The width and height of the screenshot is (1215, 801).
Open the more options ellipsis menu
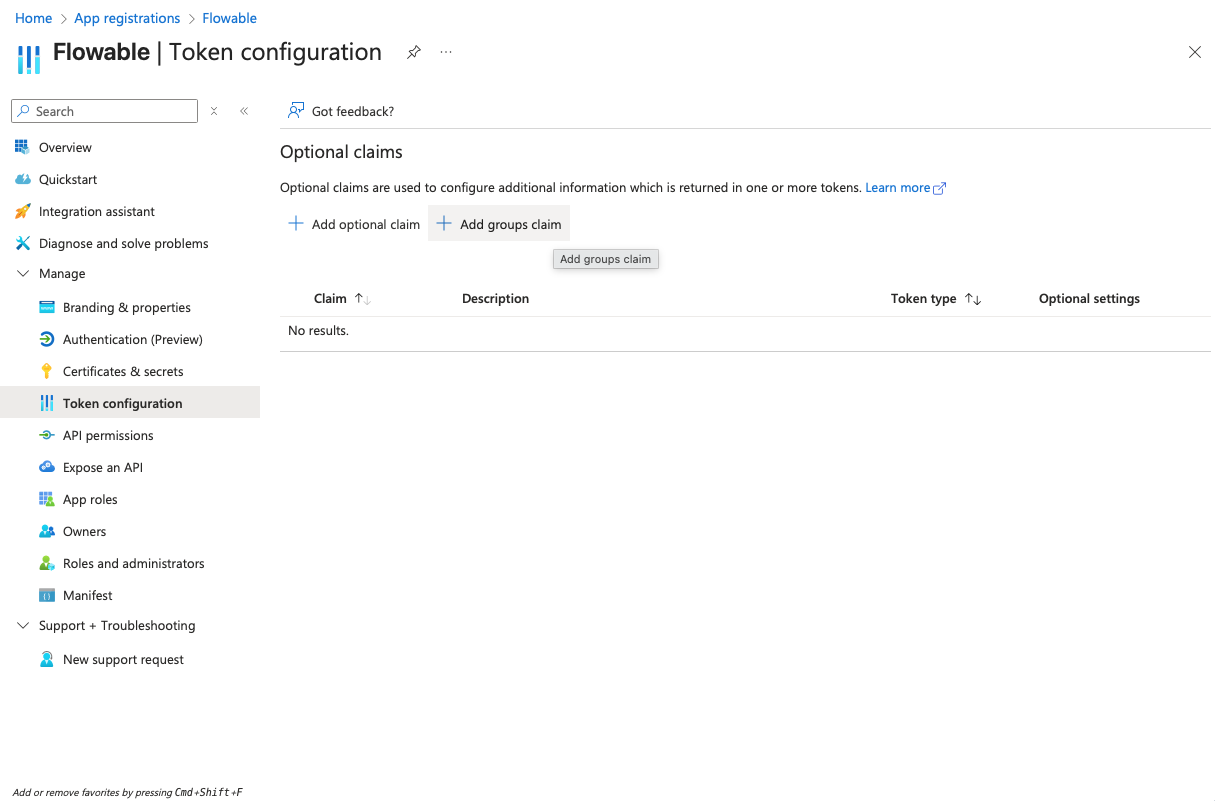click(446, 52)
